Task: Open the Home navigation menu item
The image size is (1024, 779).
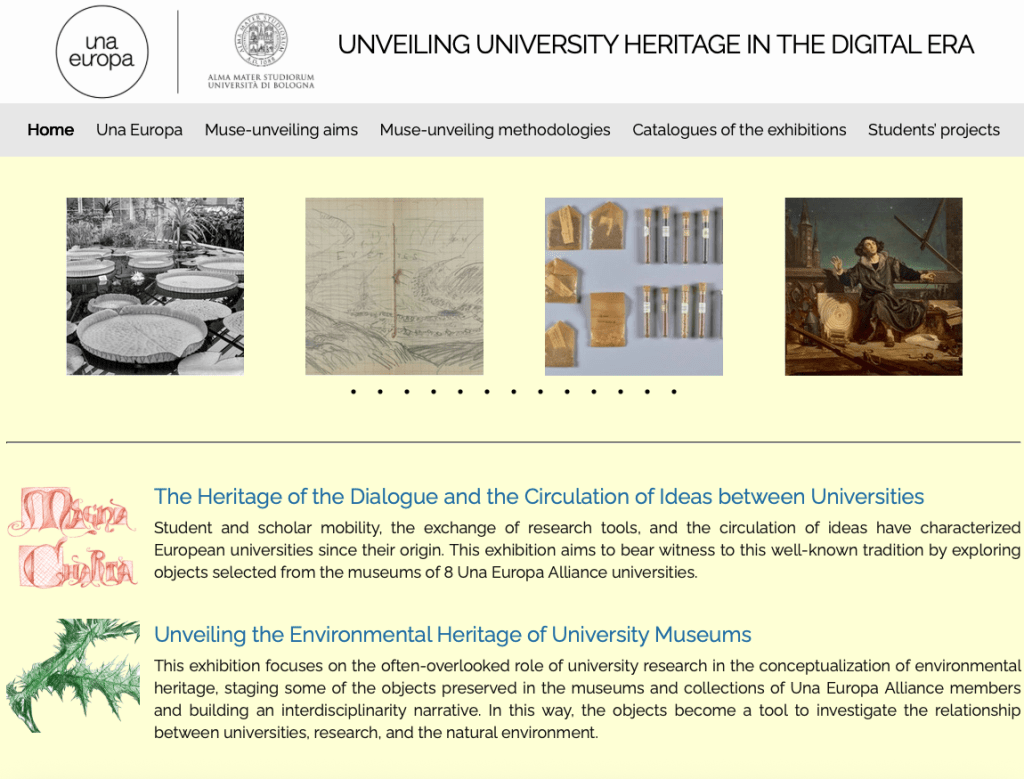Action: [x=50, y=130]
